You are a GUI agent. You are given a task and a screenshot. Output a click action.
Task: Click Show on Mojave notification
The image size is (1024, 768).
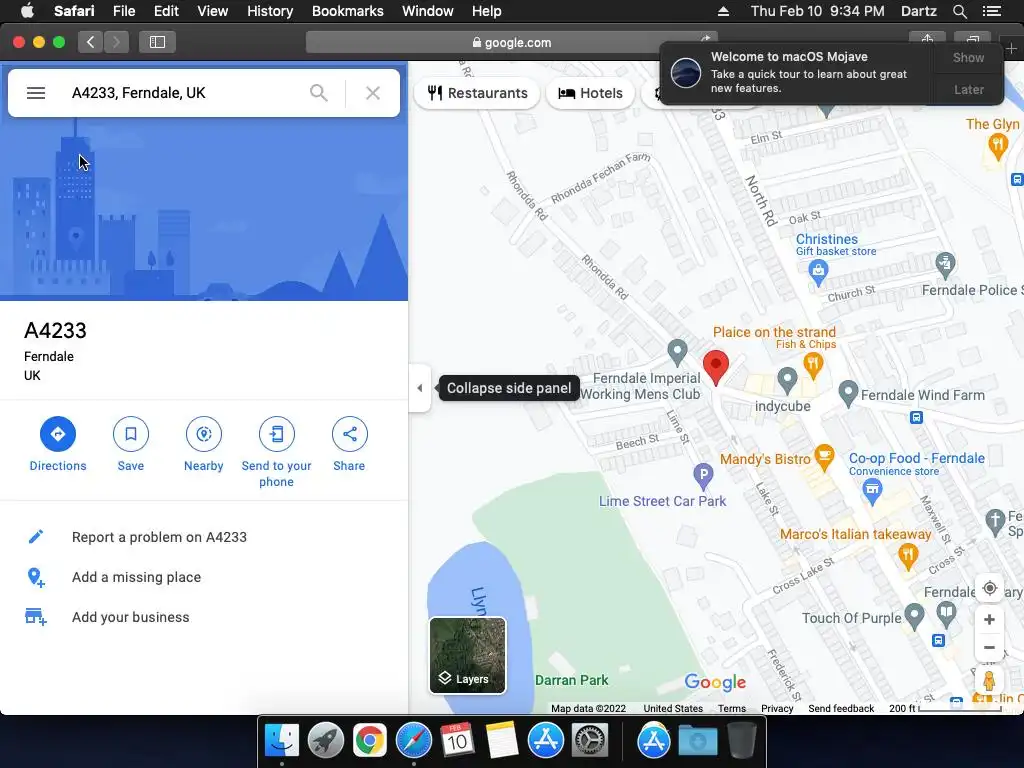[x=968, y=57]
